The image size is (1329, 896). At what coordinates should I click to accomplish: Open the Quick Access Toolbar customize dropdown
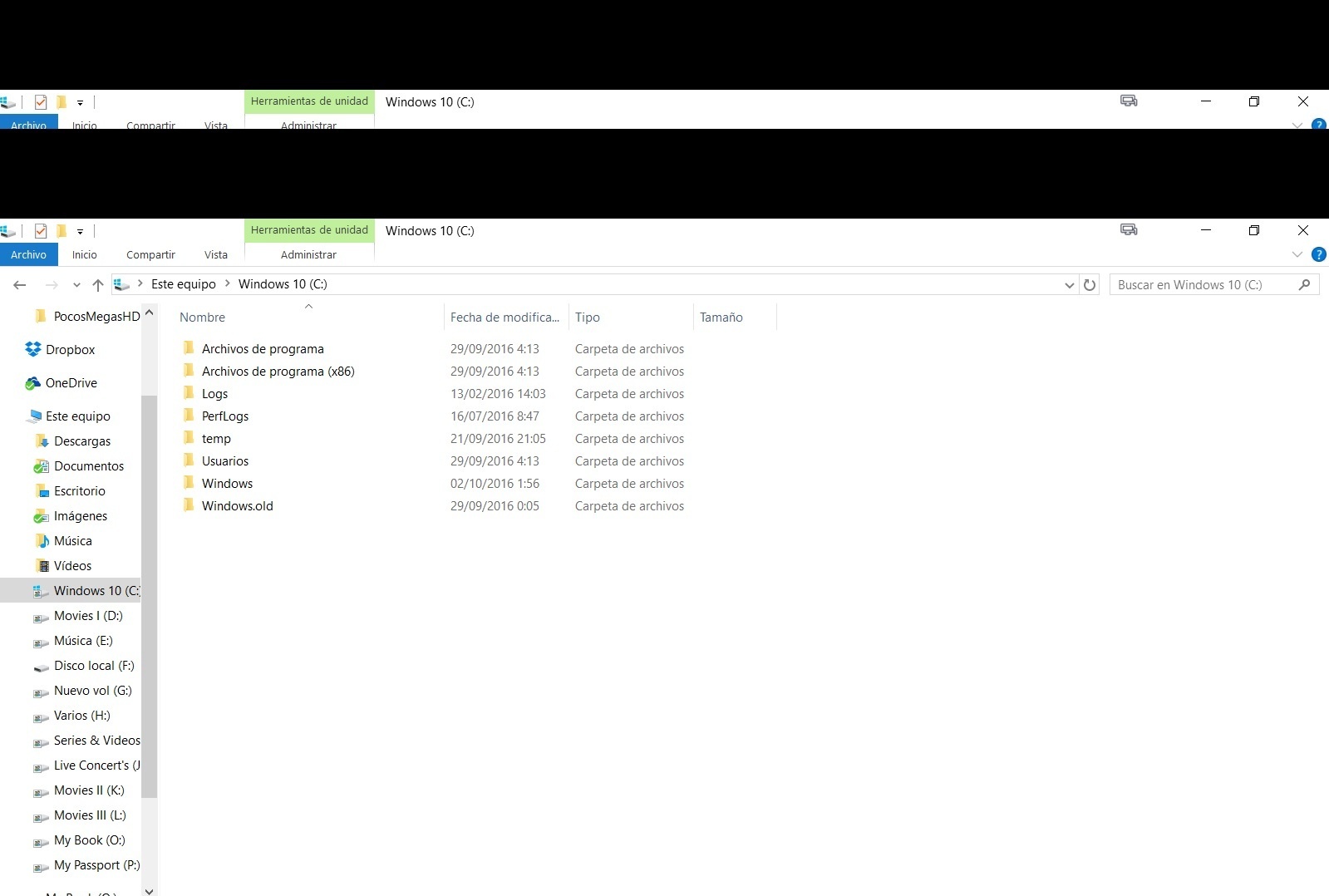coord(80,231)
